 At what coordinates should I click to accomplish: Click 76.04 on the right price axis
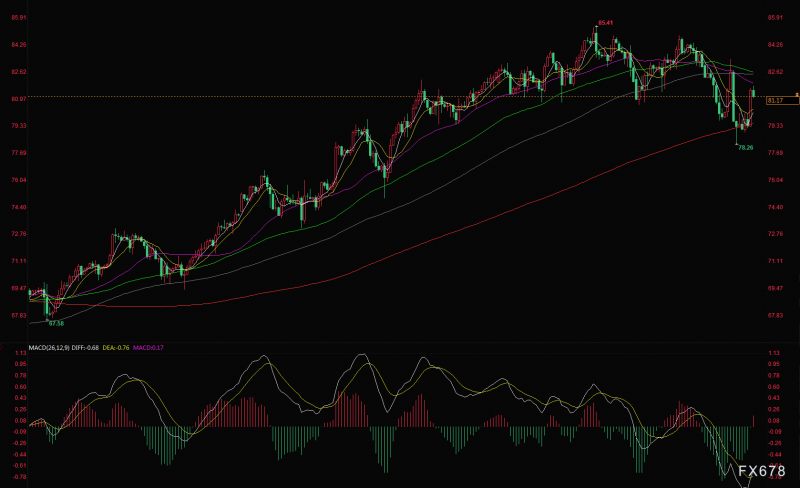(x=775, y=180)
